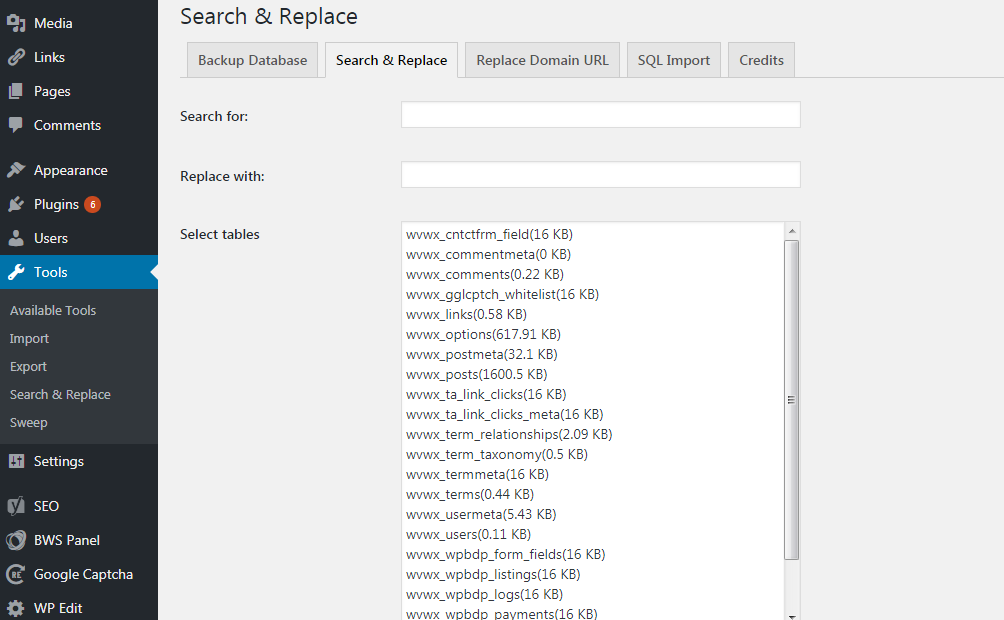Switch to the Backup Database tab
The height and width of the screenshot is (620, 1004).
tap(252, 60)
